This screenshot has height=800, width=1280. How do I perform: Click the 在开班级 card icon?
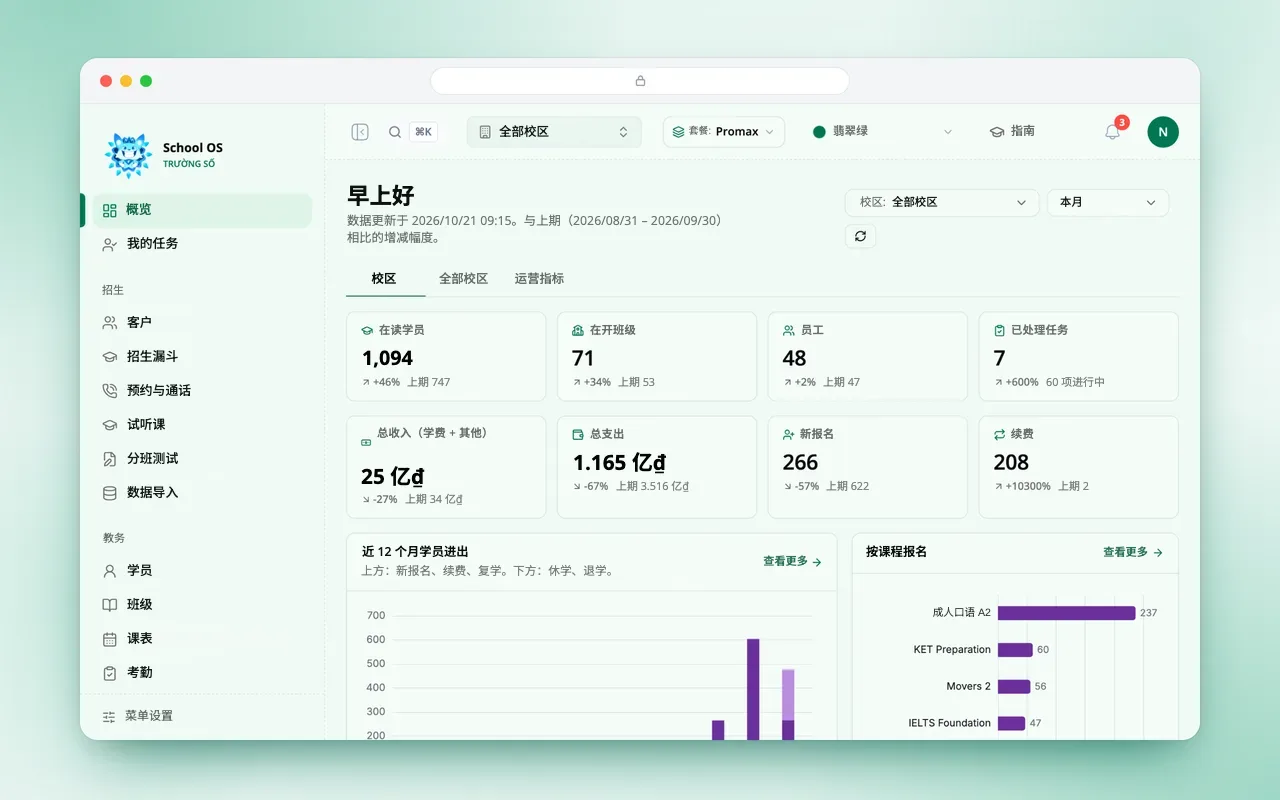pos(577,330)
